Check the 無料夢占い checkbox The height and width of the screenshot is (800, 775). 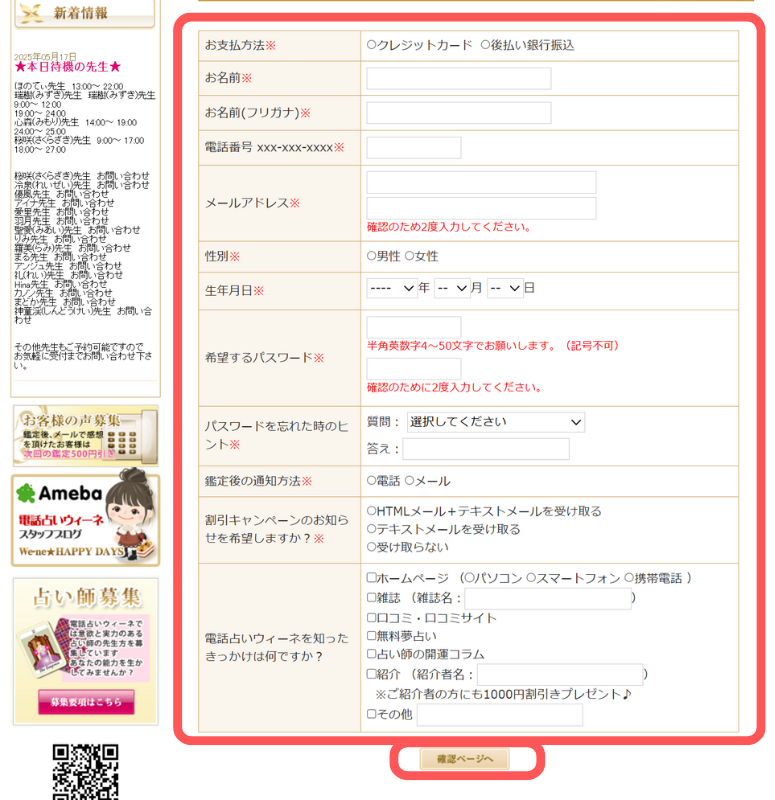pos(371,636)
